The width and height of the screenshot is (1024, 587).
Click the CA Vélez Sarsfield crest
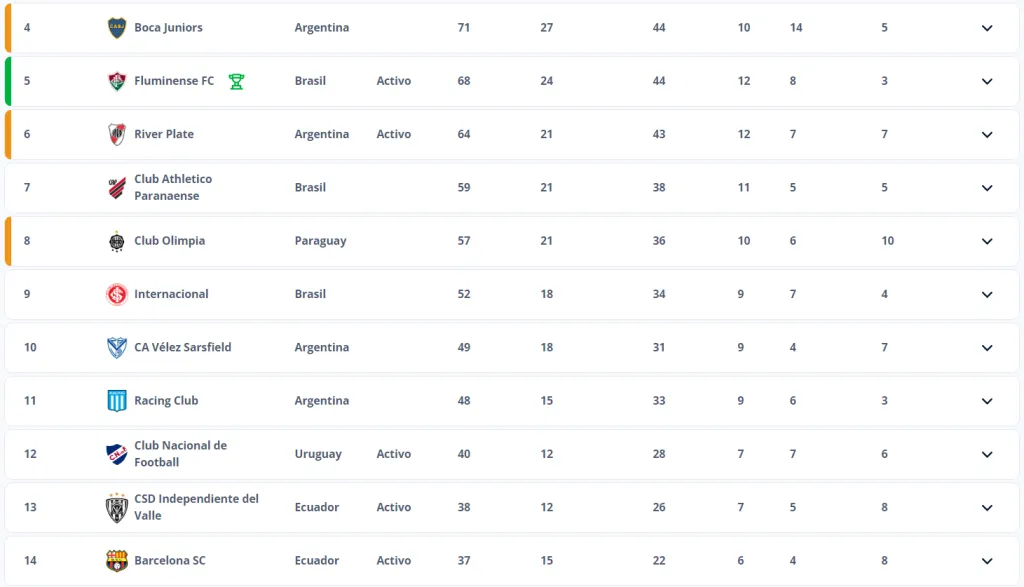point(117,347)
